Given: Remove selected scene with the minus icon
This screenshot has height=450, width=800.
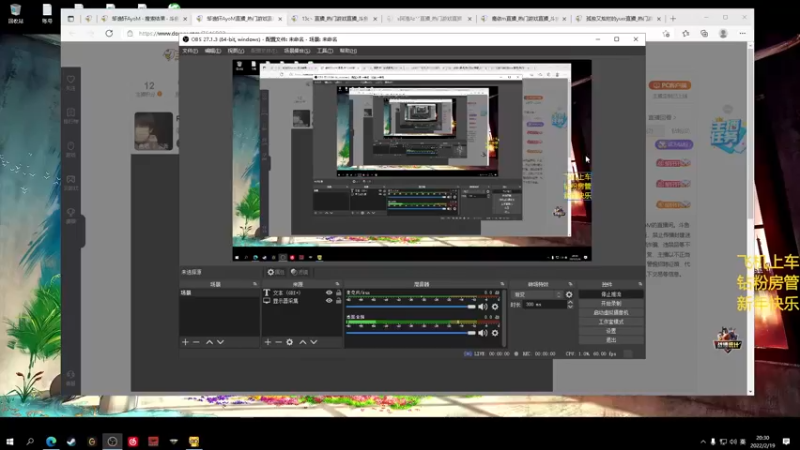Looking at the screenshot, I should point(196,342).
